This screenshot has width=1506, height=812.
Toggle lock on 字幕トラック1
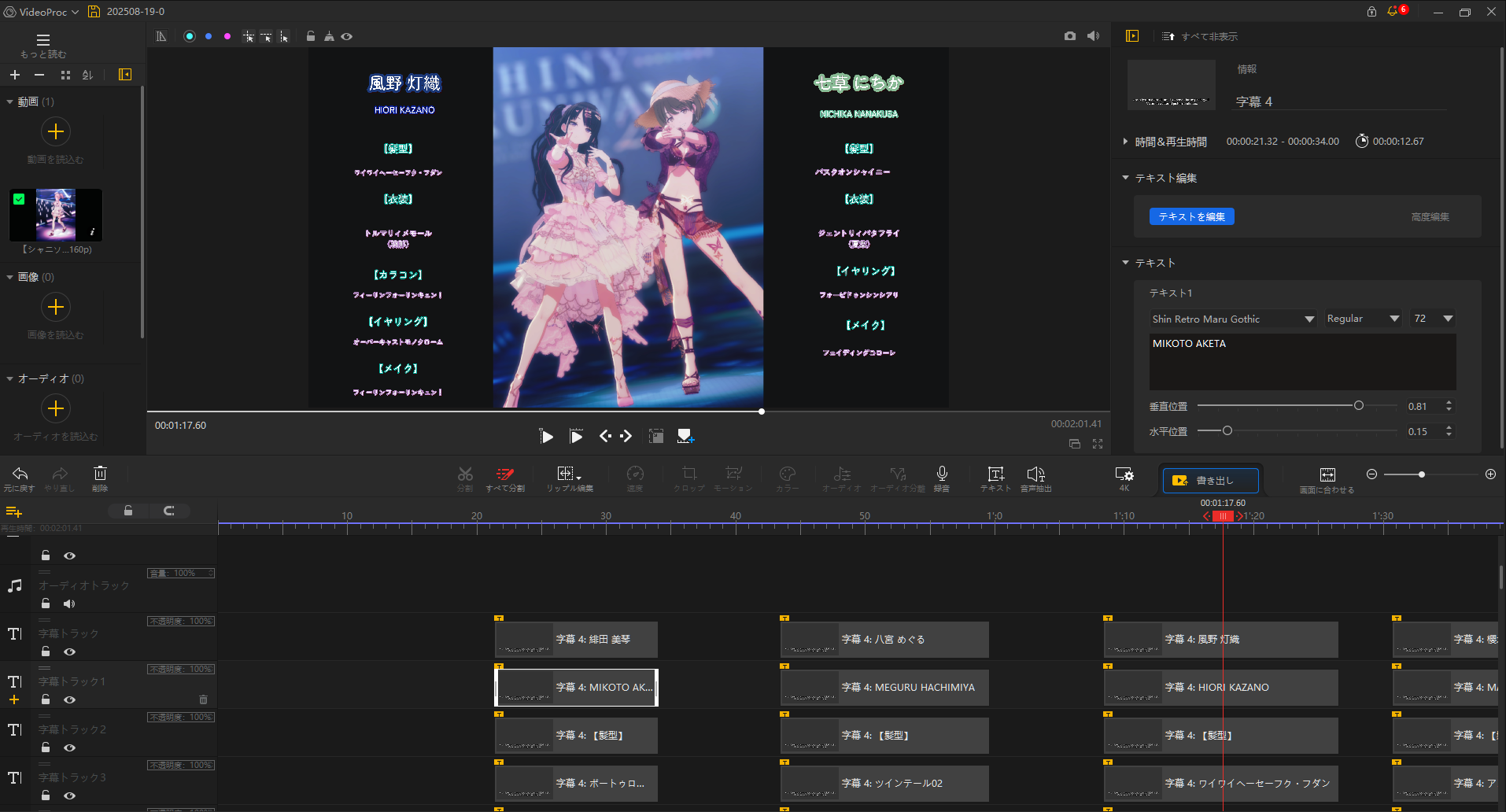coord(46,699)
